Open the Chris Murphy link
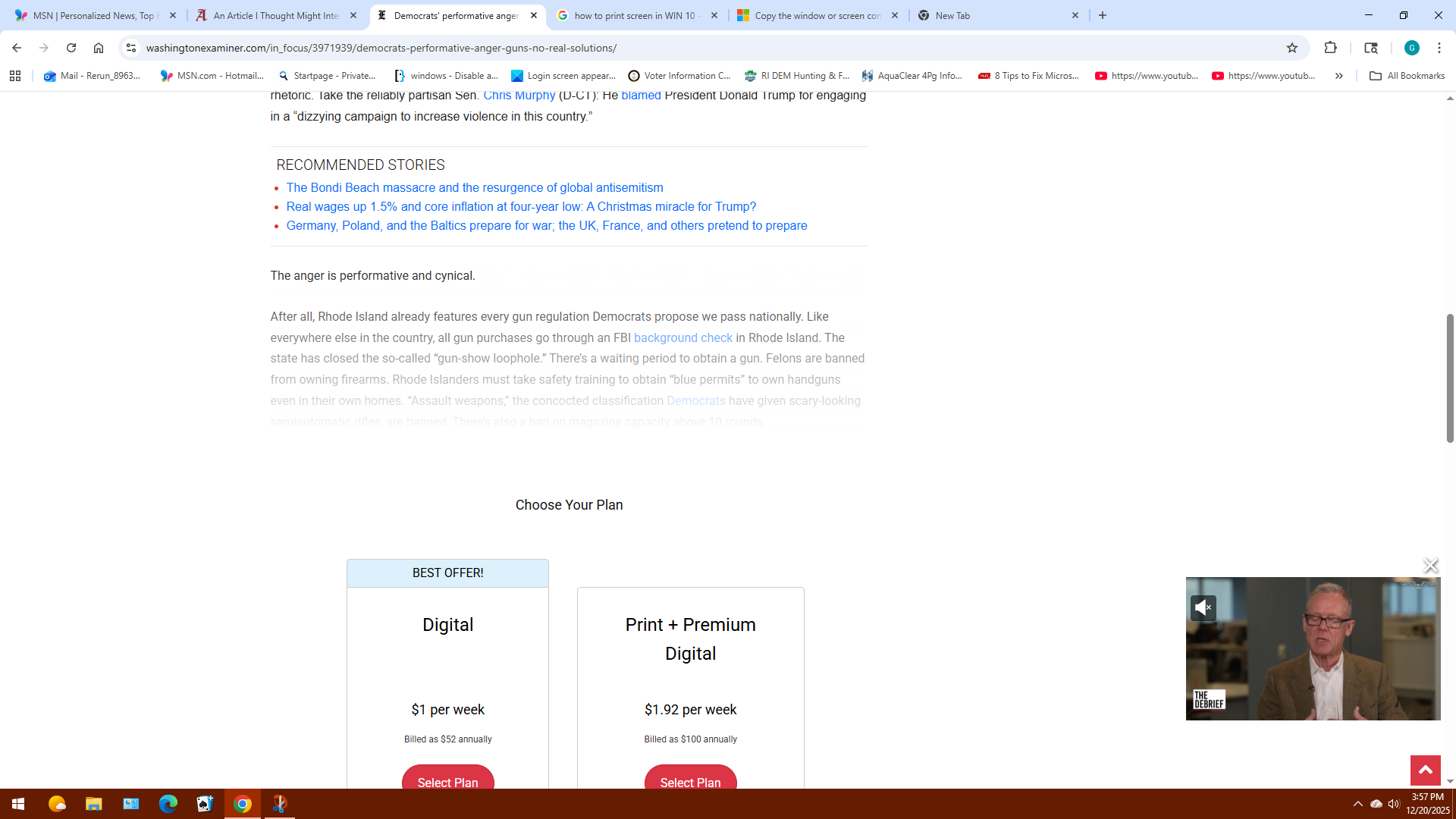This screenshot has width=1456, height=819. (519, 96)
